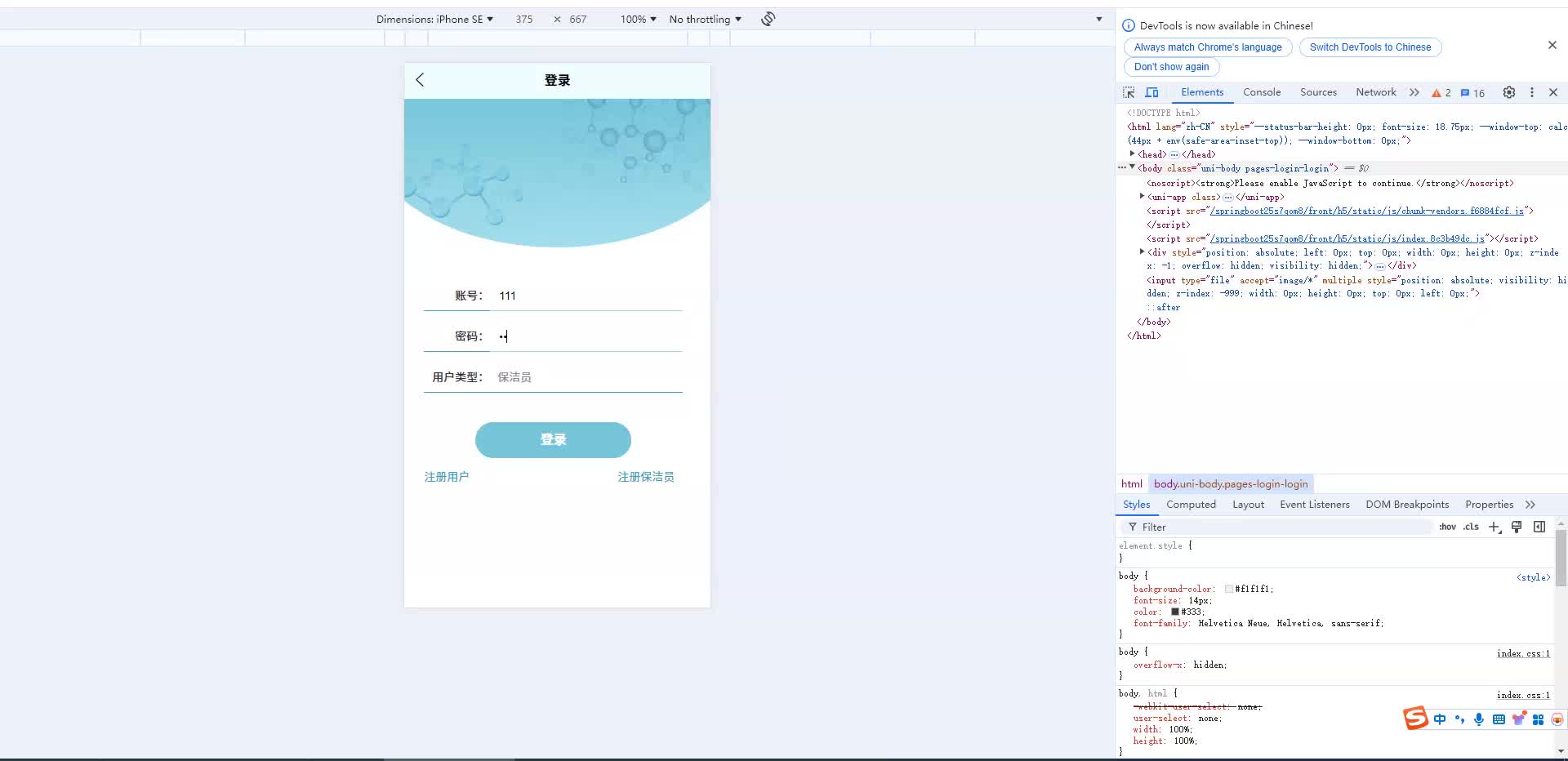Switch to the Console tab
The height and width of the screenshot is (761, 1568).
point(1261,92)
